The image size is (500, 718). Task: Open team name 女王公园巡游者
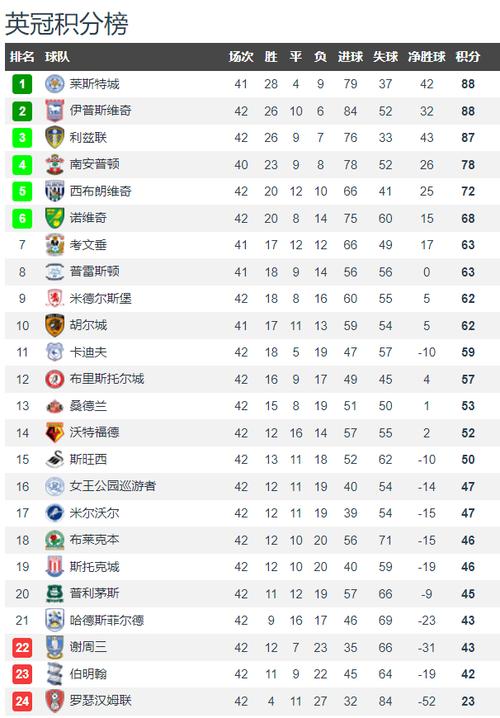coord(113,486)
